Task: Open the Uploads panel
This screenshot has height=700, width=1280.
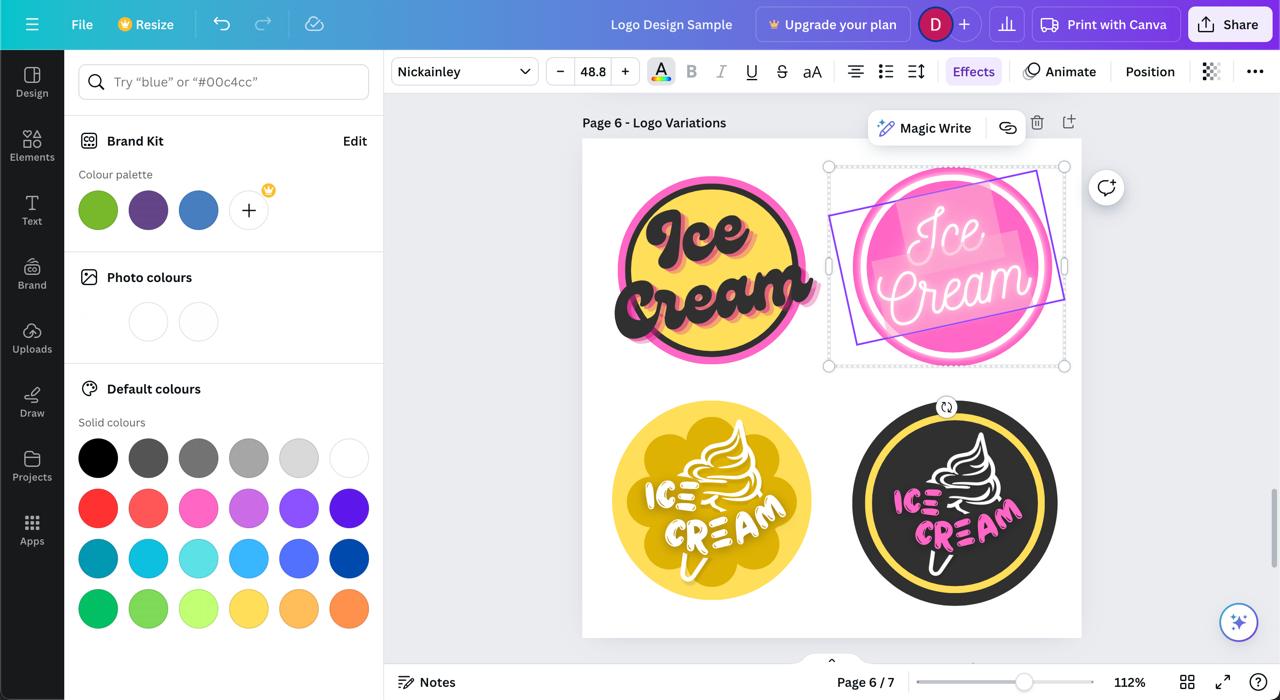Action: click(x=31, y=337)
